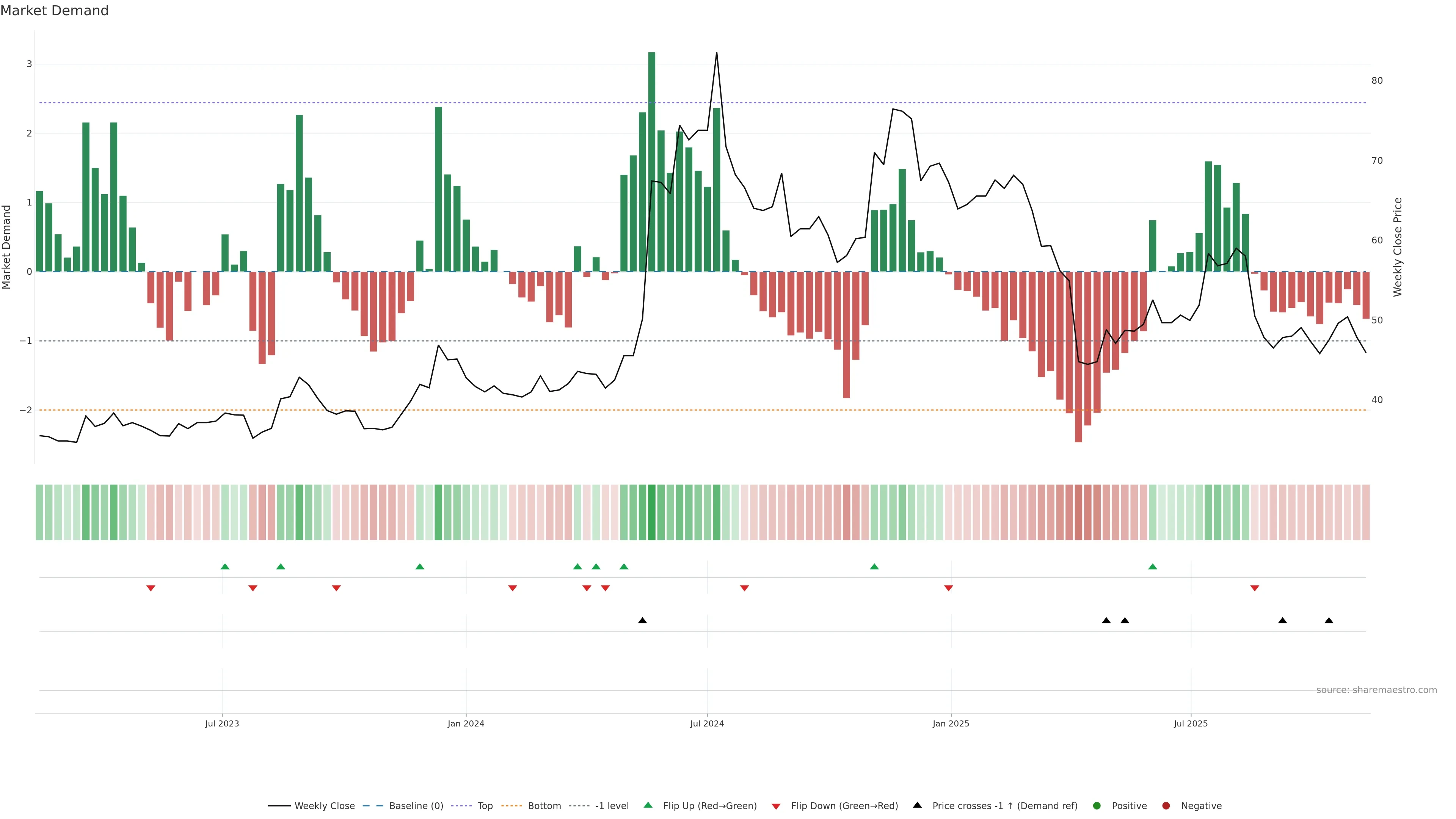This screenshot has width=1456, height=819.
Task: Click the Jan 2024 x-axis label
Action: click(x=466, y=723)
